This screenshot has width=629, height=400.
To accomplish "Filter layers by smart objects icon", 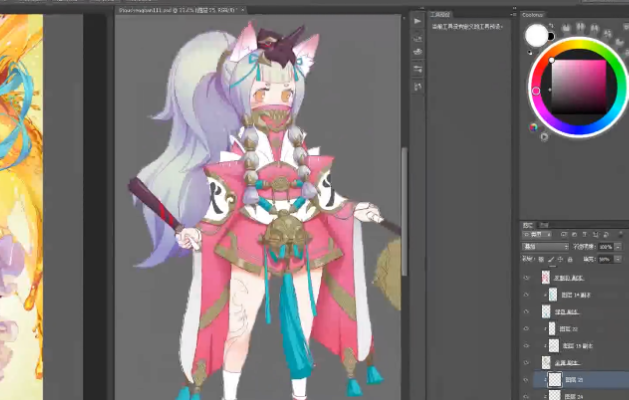I will coord(606,234).
